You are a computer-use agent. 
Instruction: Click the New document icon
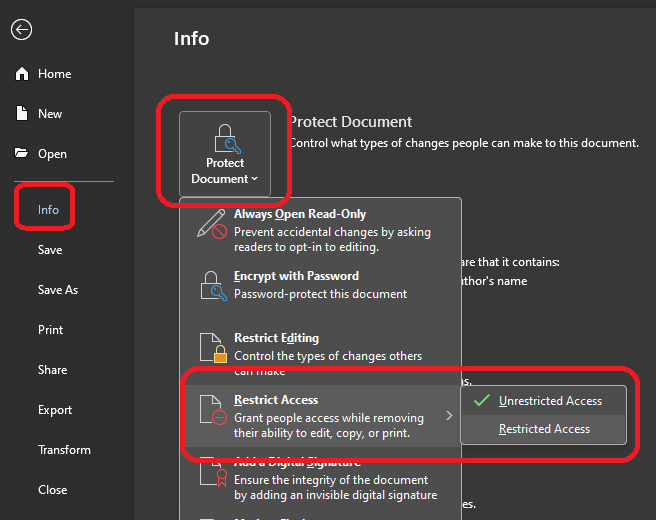(x=22, y=114)
